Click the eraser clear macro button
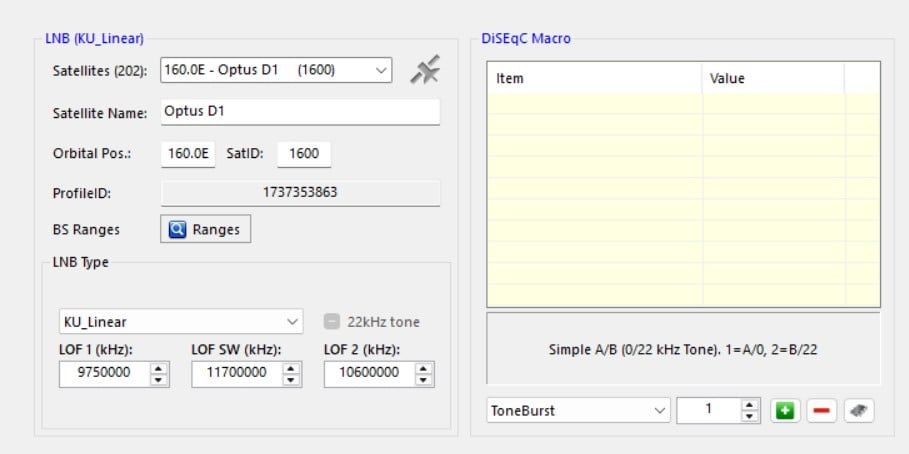The height and width of the screenshot is (454, 909). pos(856,411)
